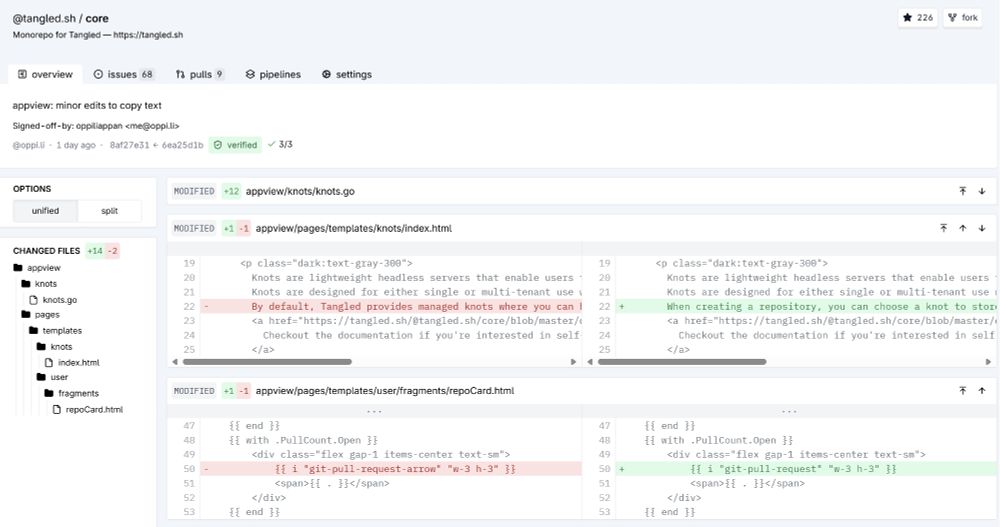Click removed line 22 in index.html diff
This screenshot has width=1000, height=527.
374,306
